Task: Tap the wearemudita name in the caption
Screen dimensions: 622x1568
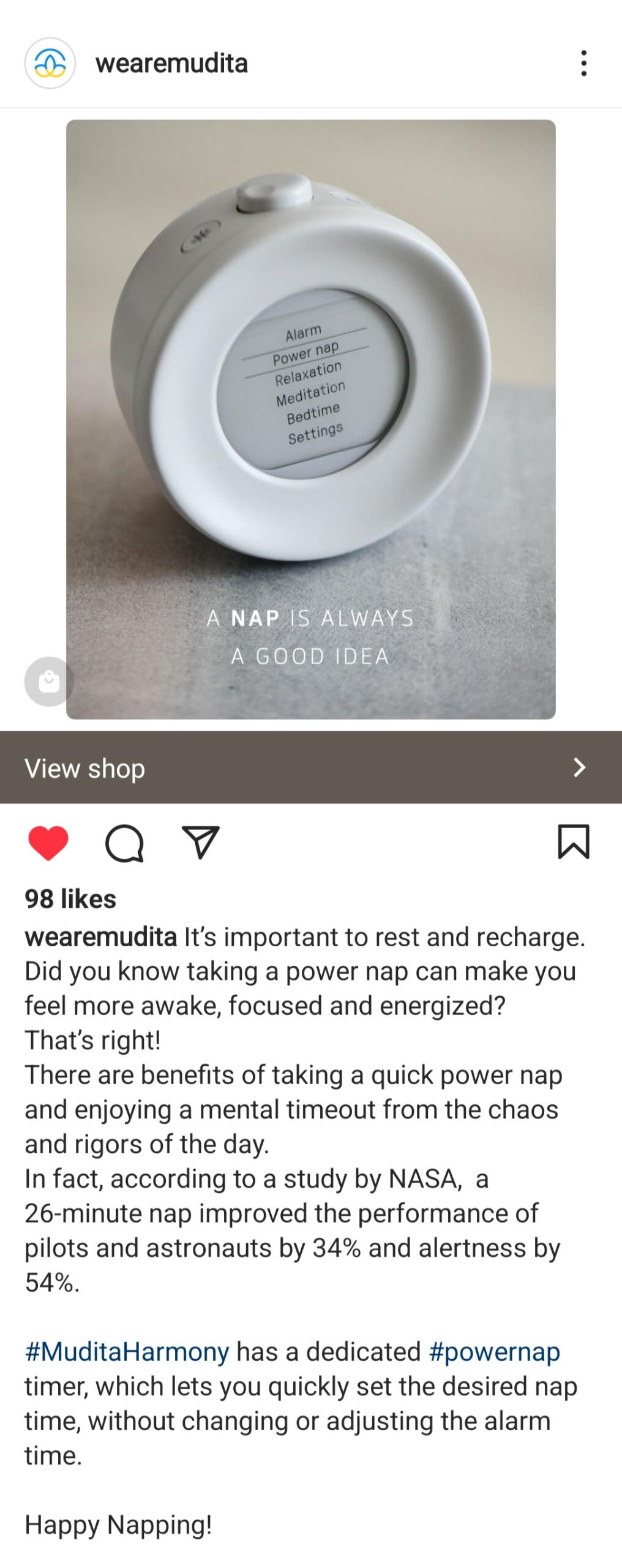Action: (101, 937)
